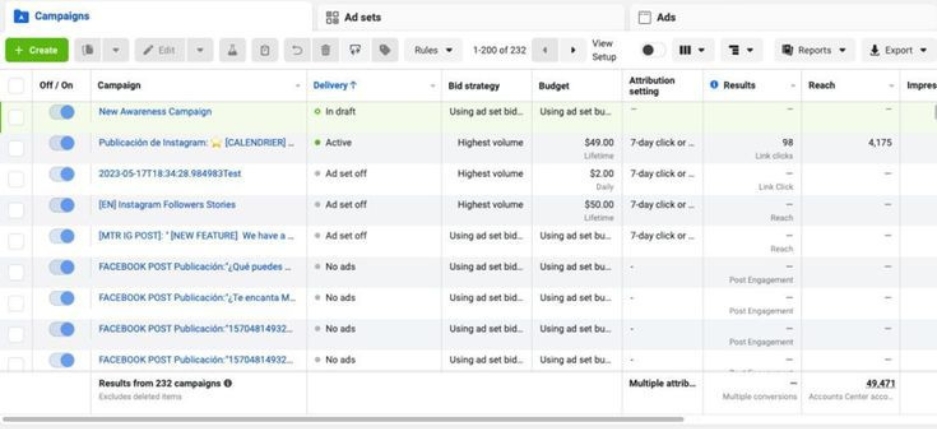Open the columns layout dropdown
The height and width of the screenshot is (429, 937).
[692, 50]
